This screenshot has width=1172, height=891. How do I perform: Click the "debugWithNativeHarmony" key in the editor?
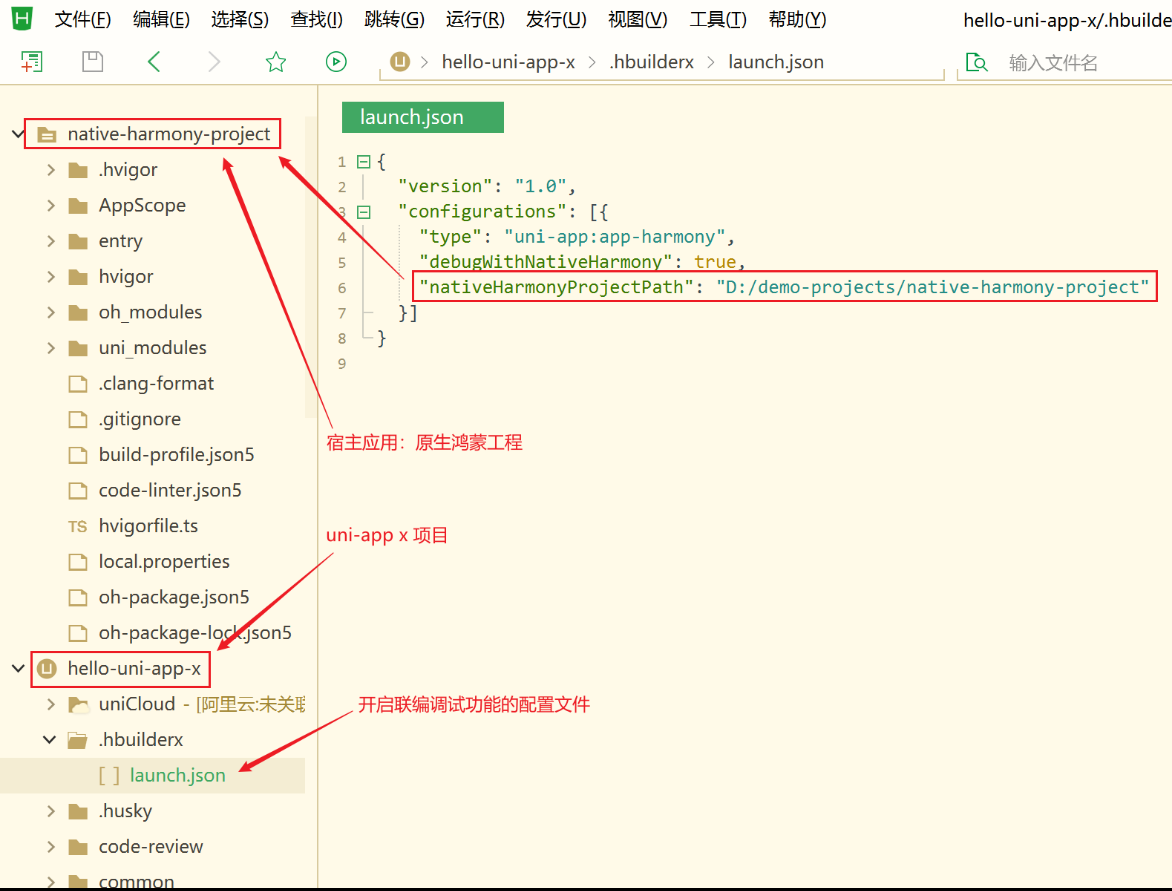click(x=546, y=262)
